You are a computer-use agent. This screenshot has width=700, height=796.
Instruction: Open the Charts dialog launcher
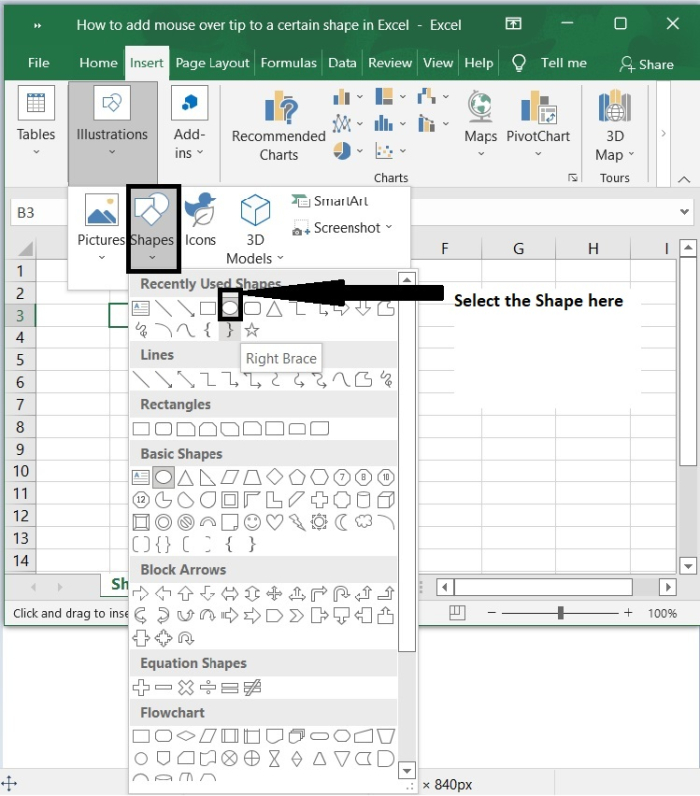click(573, 178)
